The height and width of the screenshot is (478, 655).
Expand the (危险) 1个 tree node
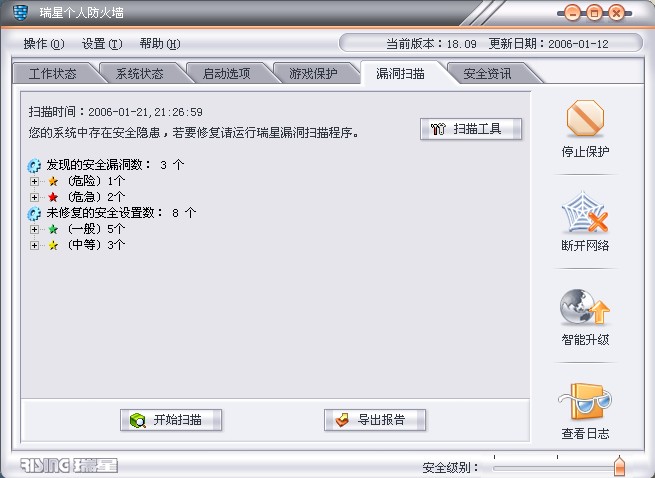(34, 181)
